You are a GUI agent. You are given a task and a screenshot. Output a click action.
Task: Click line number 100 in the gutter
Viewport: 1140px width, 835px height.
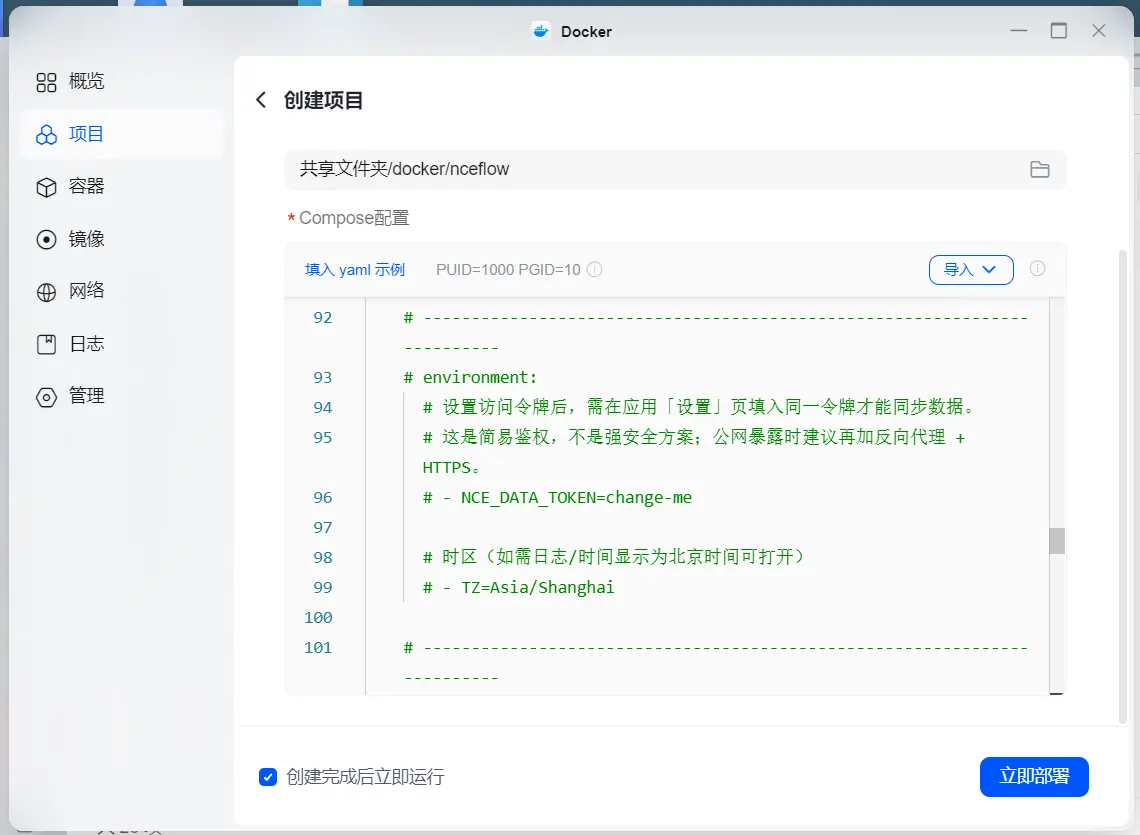[318, 618]
